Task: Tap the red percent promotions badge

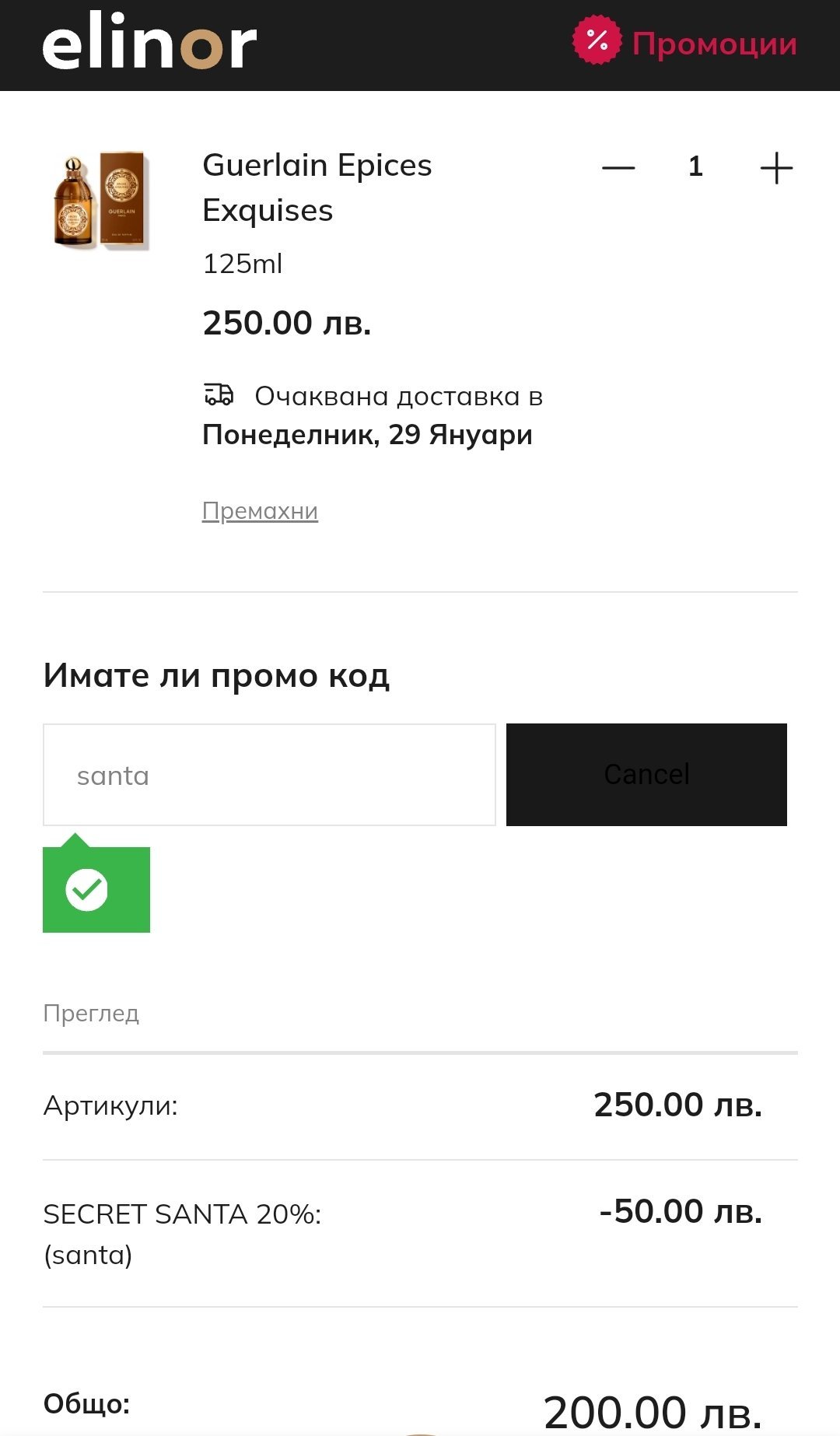Action: point(597,40)
